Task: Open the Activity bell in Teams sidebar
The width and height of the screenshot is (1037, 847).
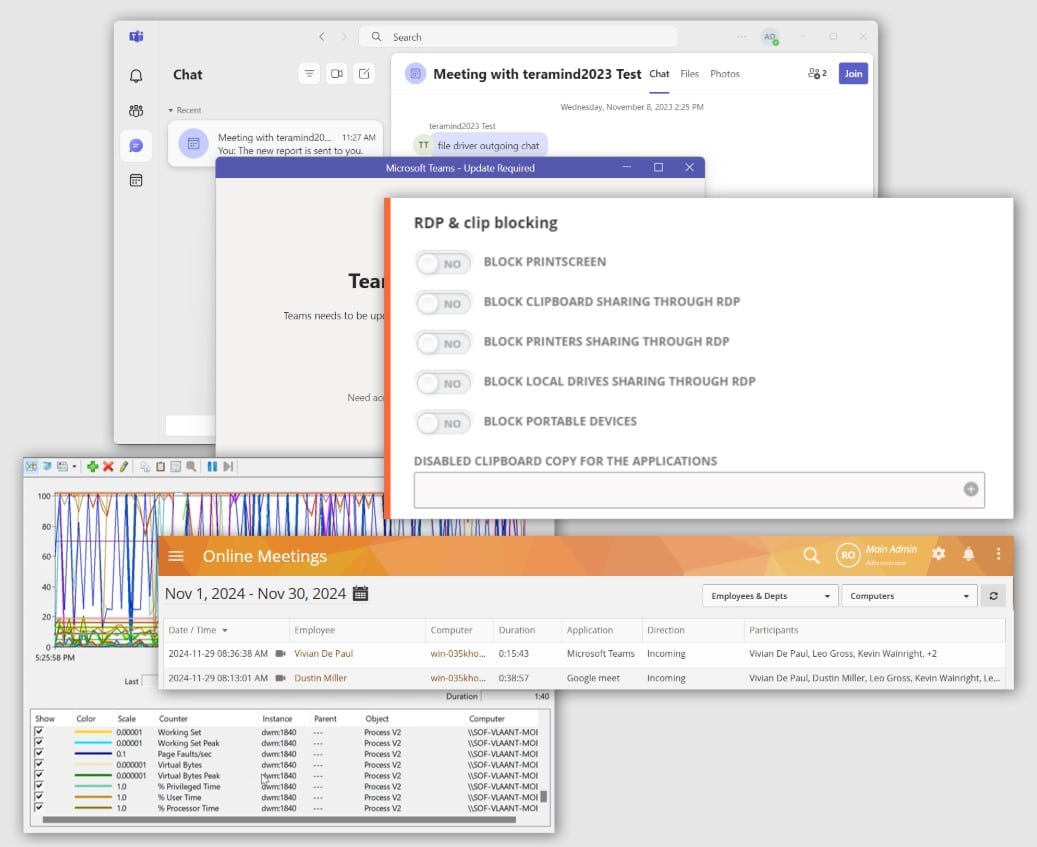Action: (136, 76)
